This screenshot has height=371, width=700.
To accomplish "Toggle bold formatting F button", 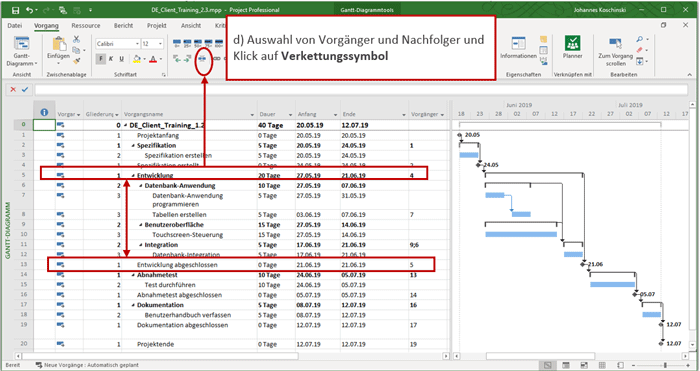I will point(101,59).
